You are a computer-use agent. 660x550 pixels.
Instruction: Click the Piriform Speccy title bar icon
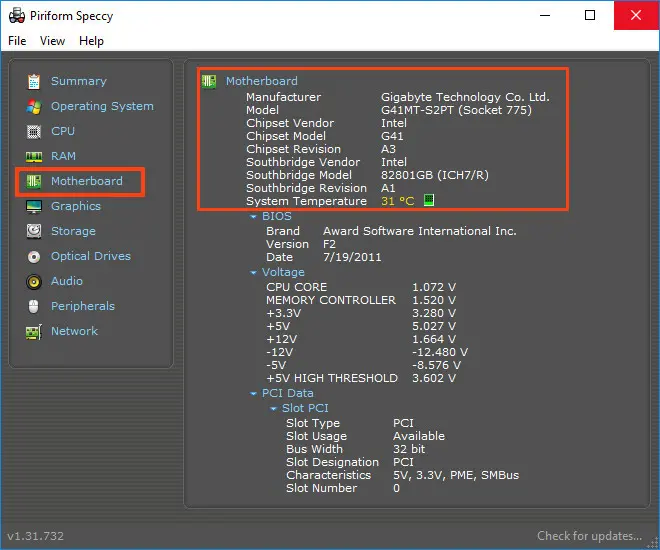pos(17,16)
